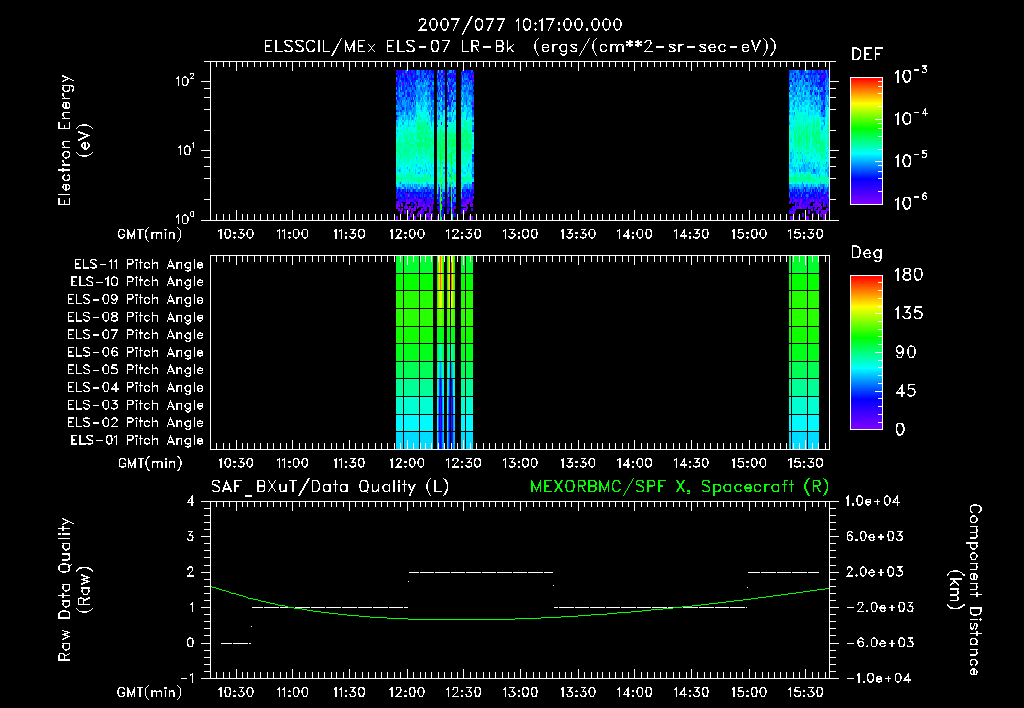Click the '1.0e+04' right-axis value
The width and height of the screenshot is (1024, 708).
pos(872,501)
